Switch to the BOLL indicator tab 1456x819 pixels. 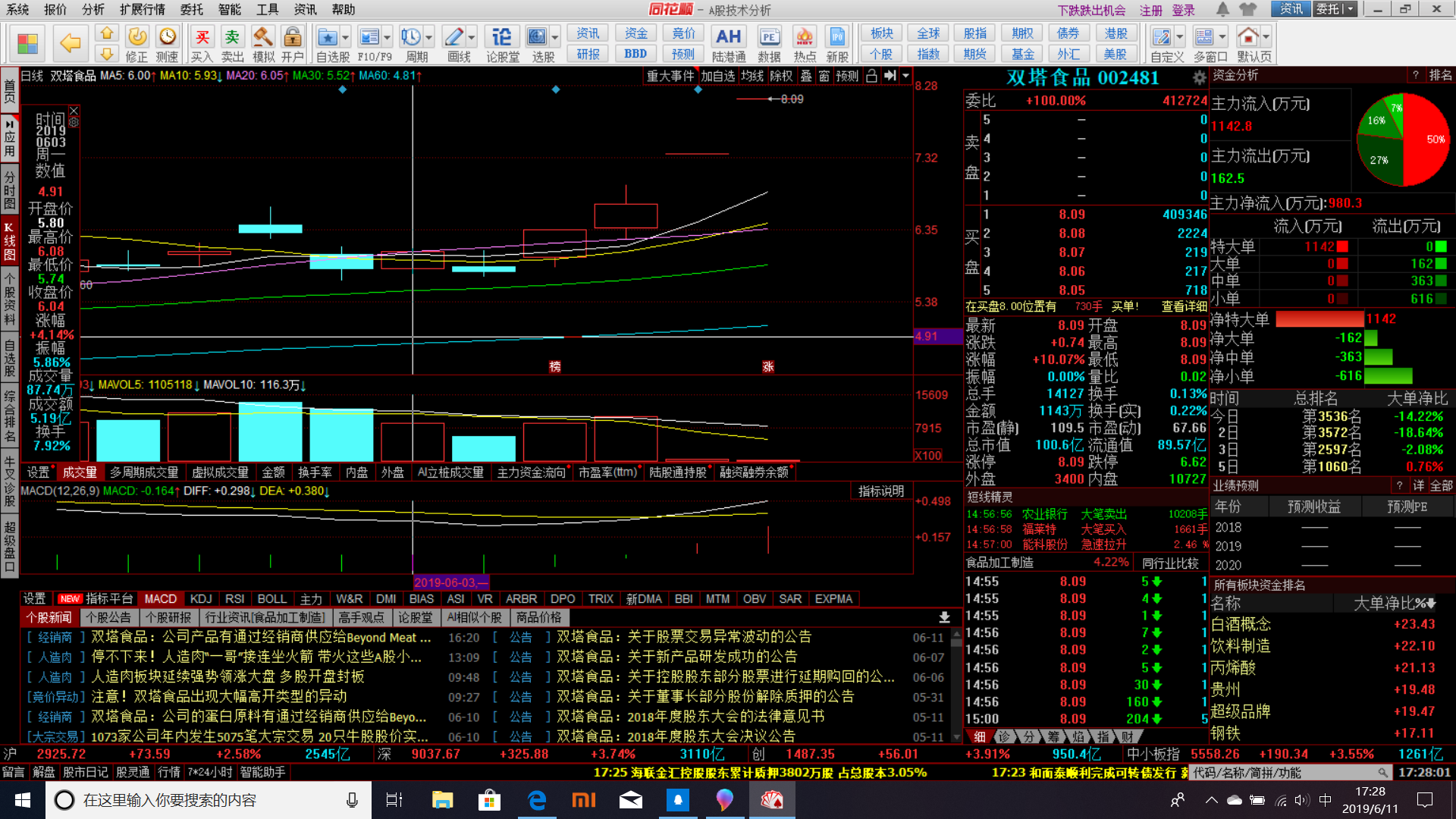coord(271,599)
